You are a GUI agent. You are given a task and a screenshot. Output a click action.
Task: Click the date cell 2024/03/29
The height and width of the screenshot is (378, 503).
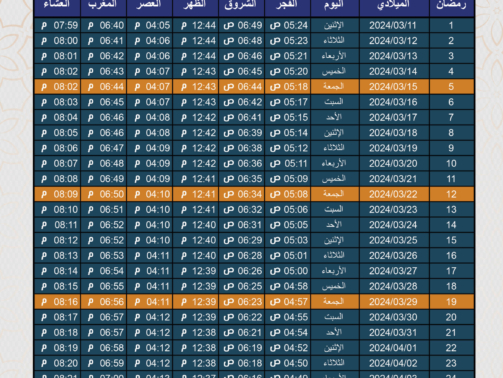pyautogui.click(x=394, y=302)
